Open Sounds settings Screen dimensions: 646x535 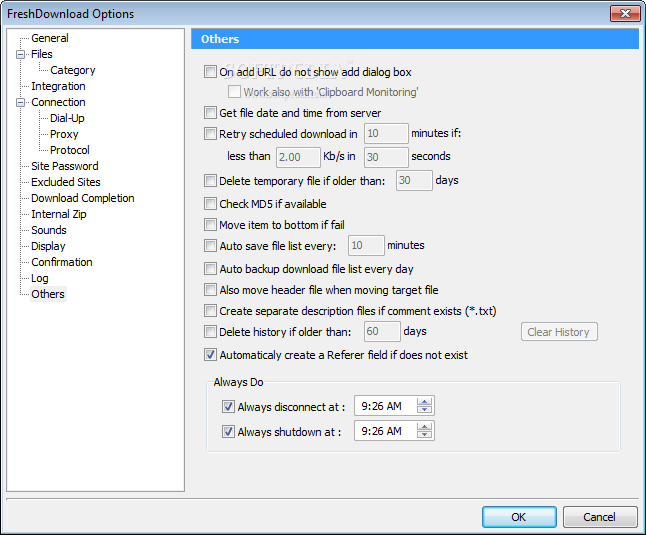(x=49, y=231)
